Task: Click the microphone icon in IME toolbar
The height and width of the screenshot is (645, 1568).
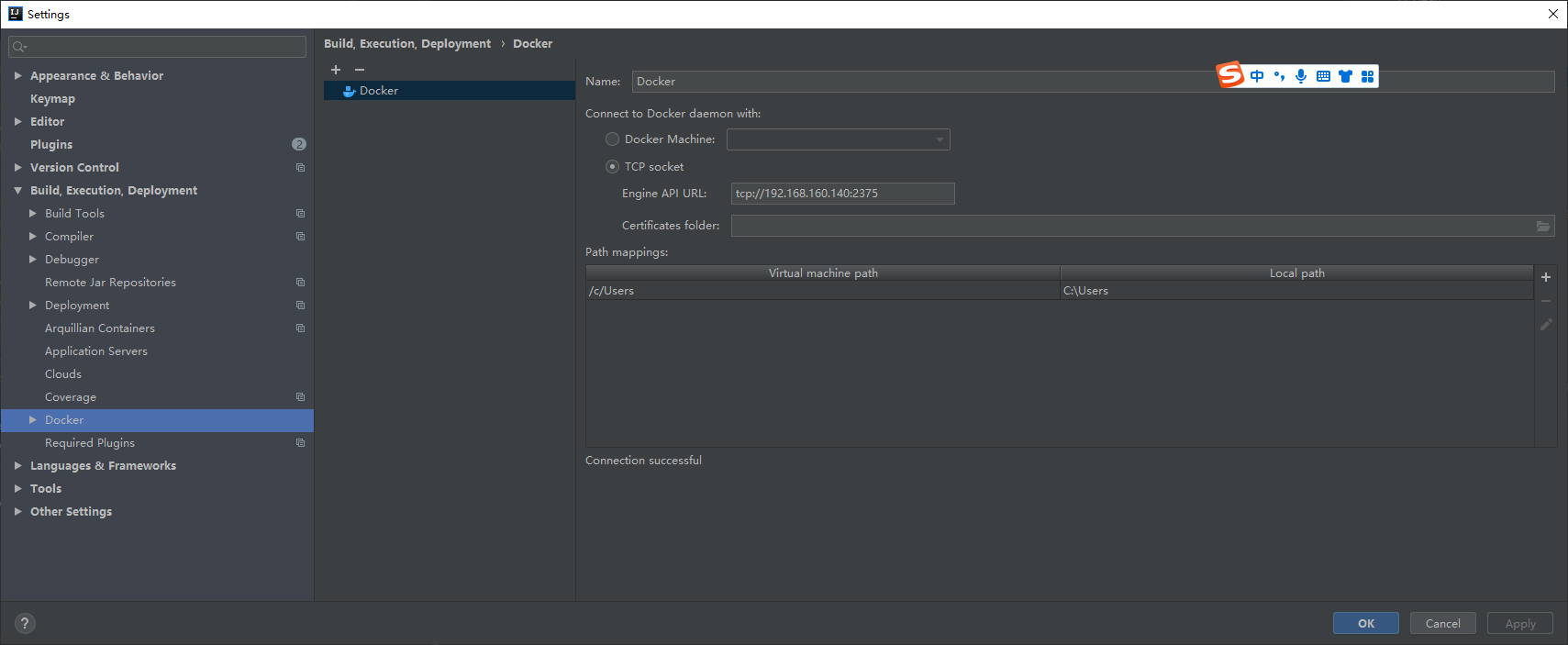Action: [1301, 76]
